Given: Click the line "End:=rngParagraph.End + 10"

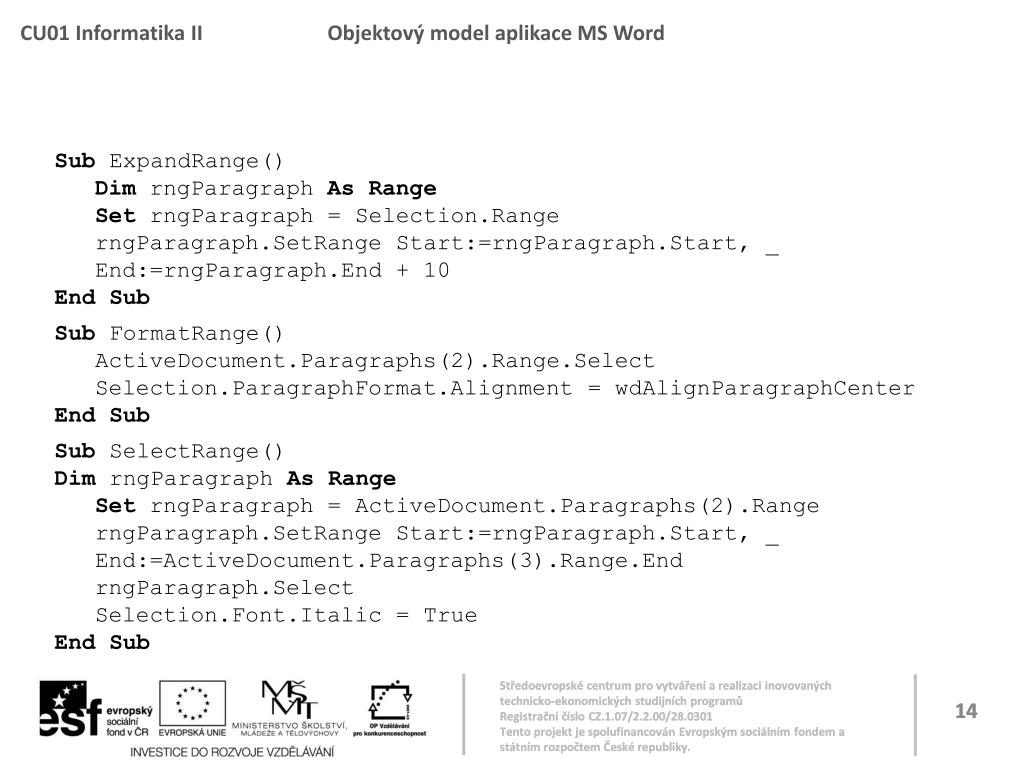Looking at the screenshot, I should 272,270.
